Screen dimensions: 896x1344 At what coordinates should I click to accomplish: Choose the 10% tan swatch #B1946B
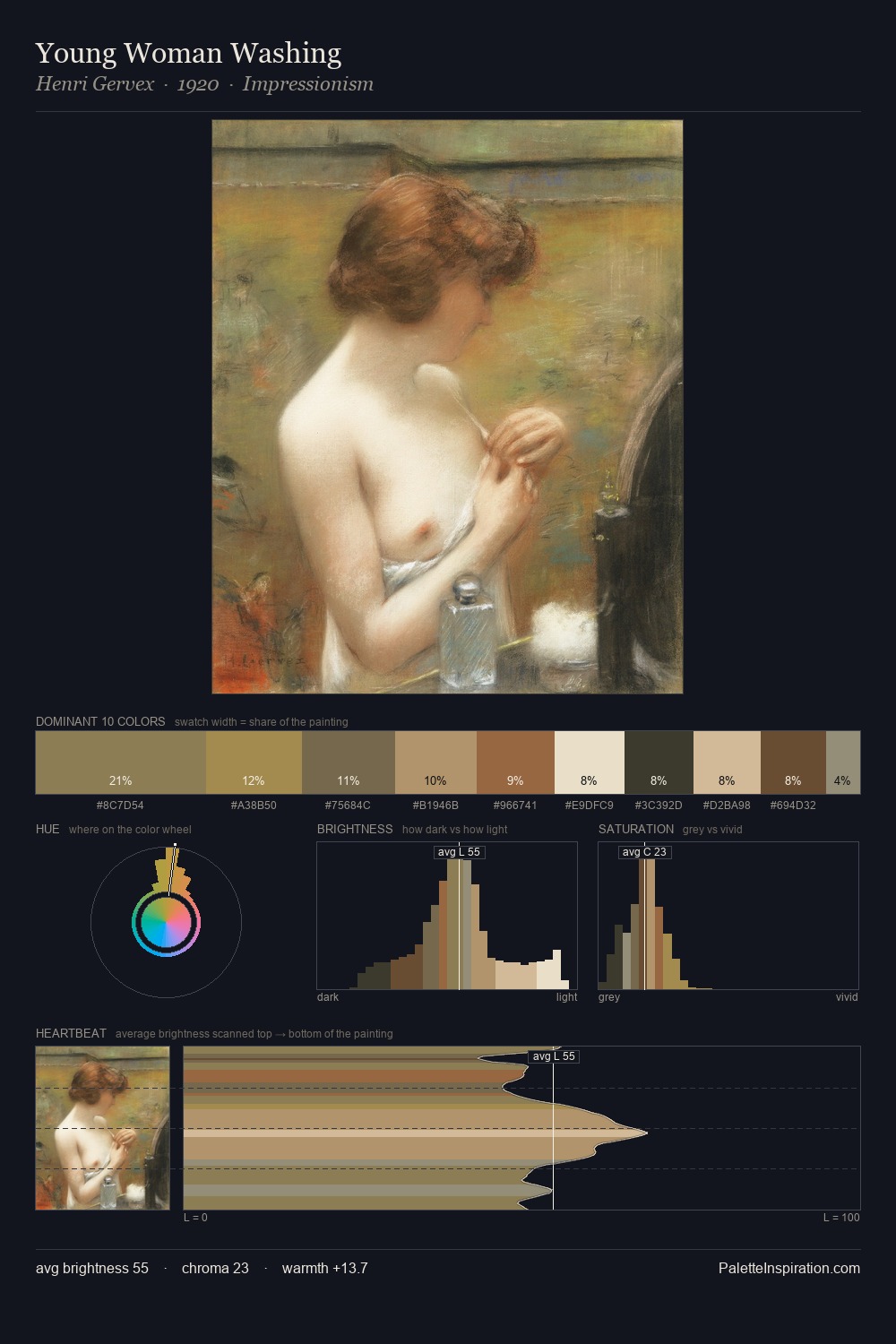[x=435, y=762]
